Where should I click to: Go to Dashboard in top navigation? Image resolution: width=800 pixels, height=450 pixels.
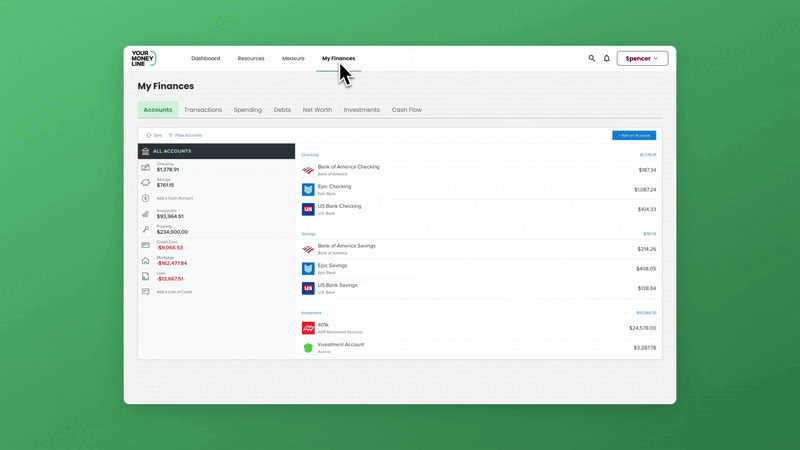(206, 58)
